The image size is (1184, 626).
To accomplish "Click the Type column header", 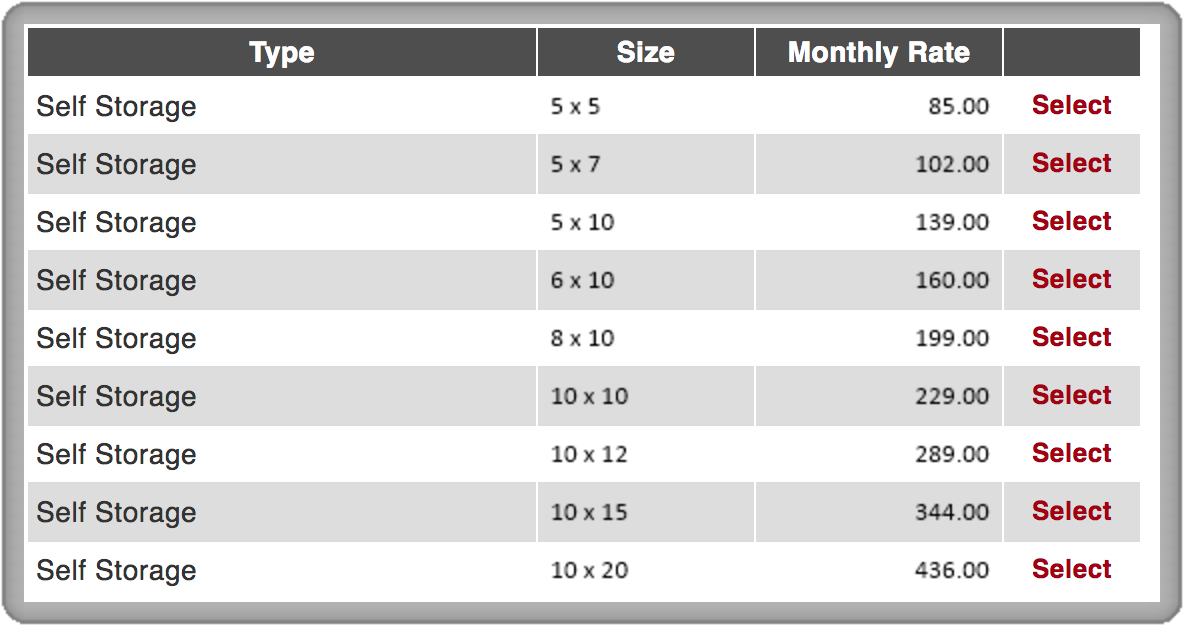I will (x=282, y=52).
